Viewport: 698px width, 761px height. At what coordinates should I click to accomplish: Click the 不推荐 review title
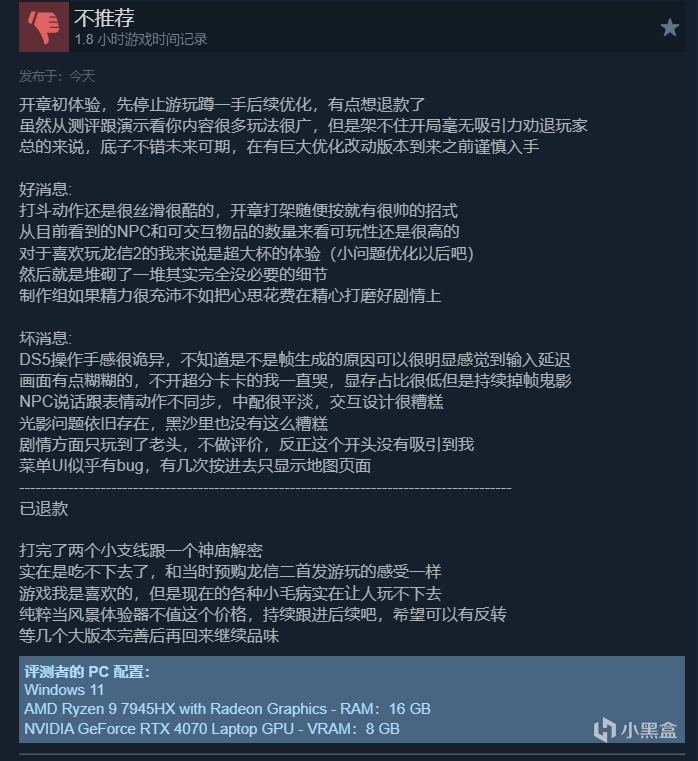coord(104,18)
